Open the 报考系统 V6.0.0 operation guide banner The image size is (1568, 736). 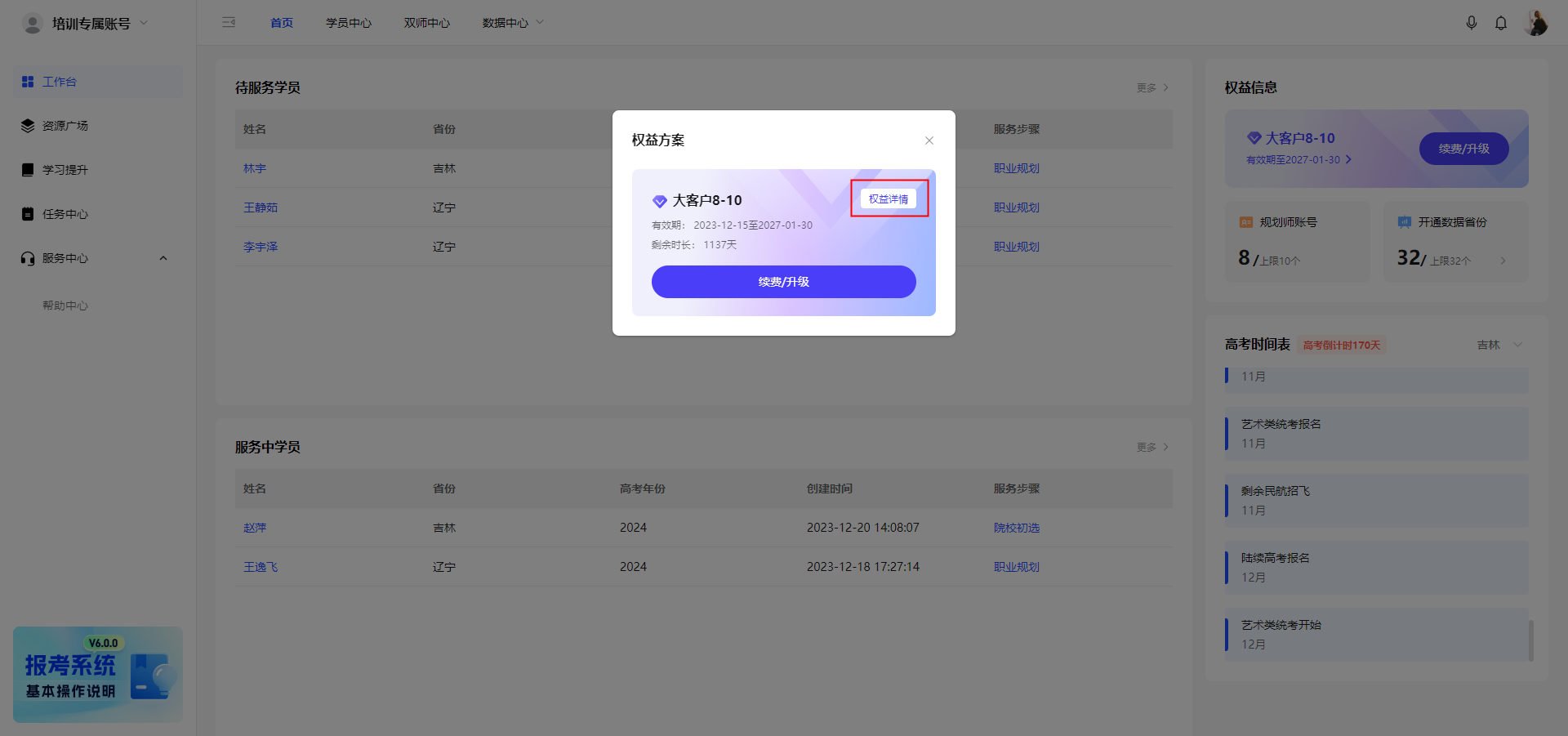tap(96, 675)
